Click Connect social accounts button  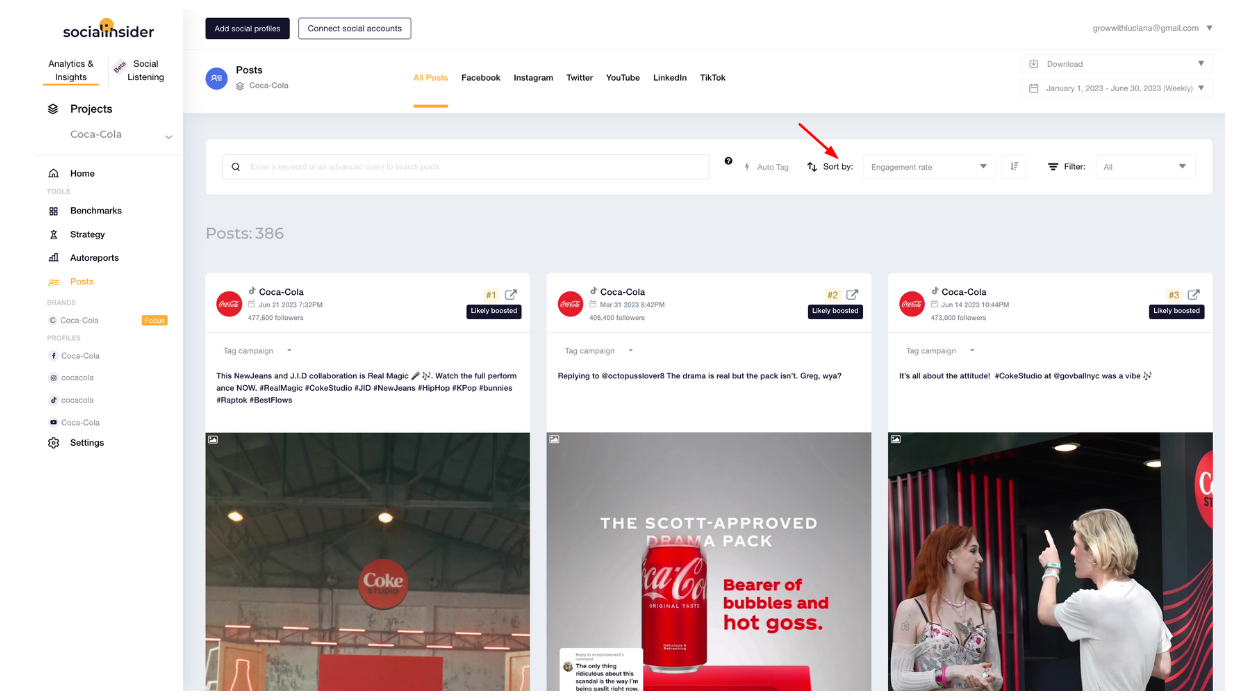[x=355, y=28]
